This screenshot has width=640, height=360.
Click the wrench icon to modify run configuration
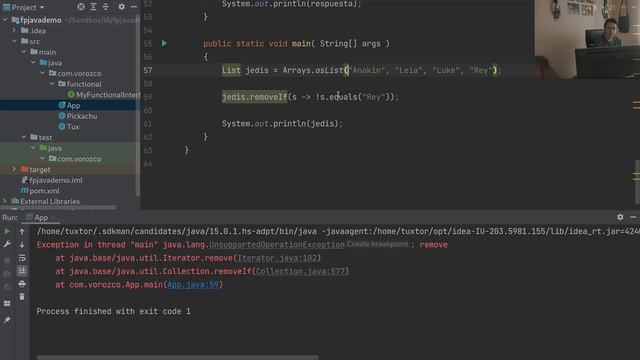click(x=7, y=244)
